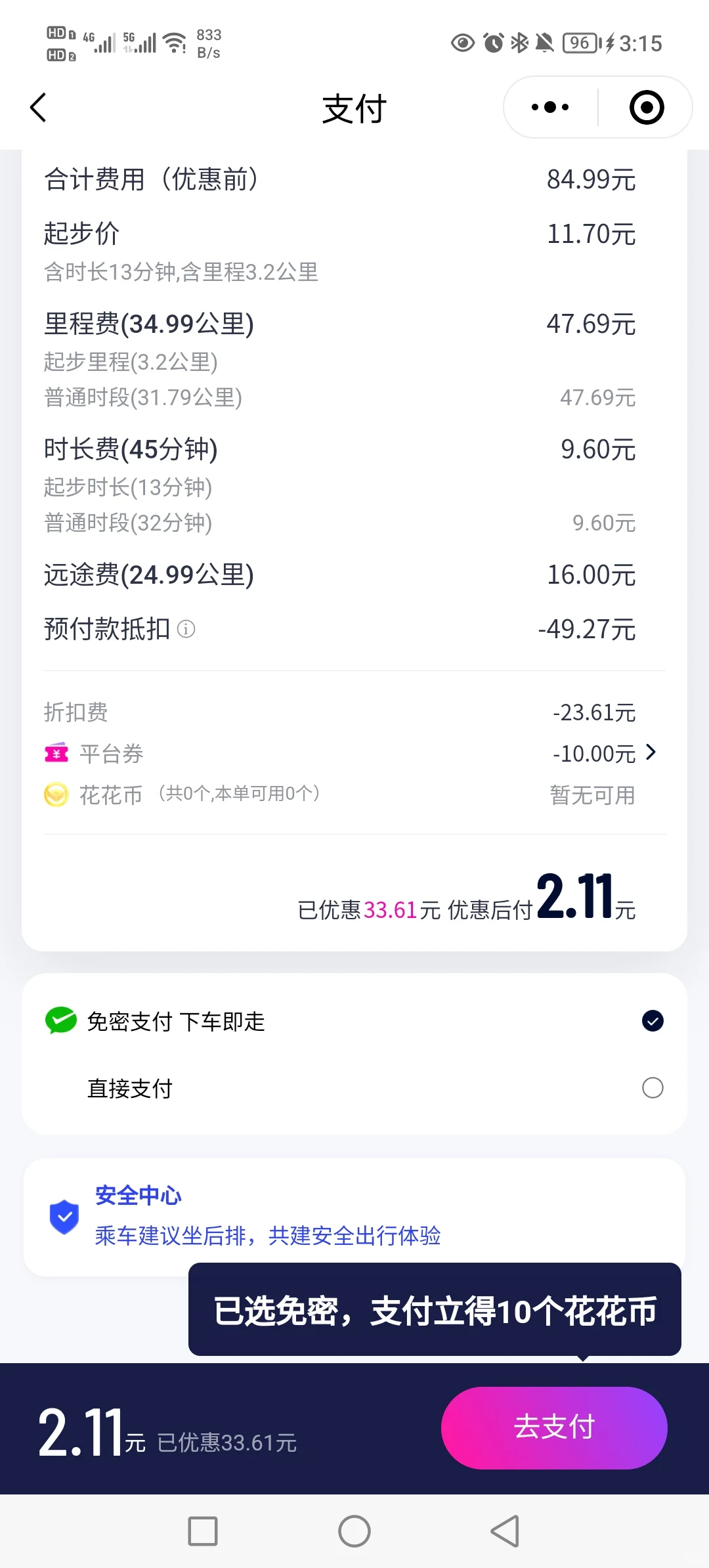Image resolution: width=709 pixels, height=1568 pixels.
Task: Tap 花花币 暂无可用 status
Action: tap(592, 795)
